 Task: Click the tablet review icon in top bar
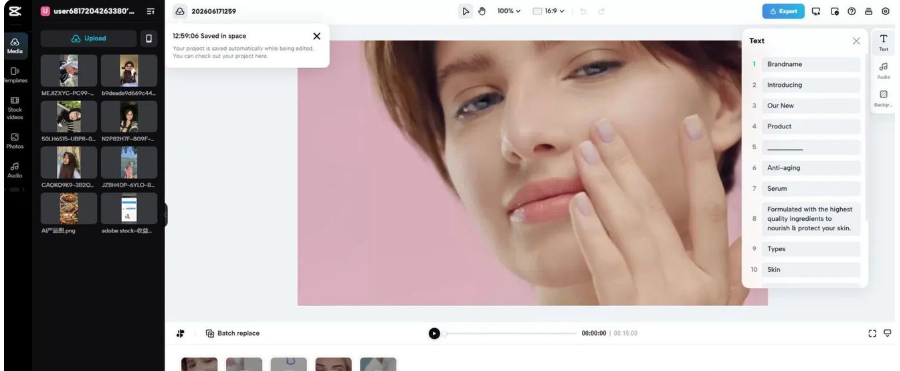point(835,11)
